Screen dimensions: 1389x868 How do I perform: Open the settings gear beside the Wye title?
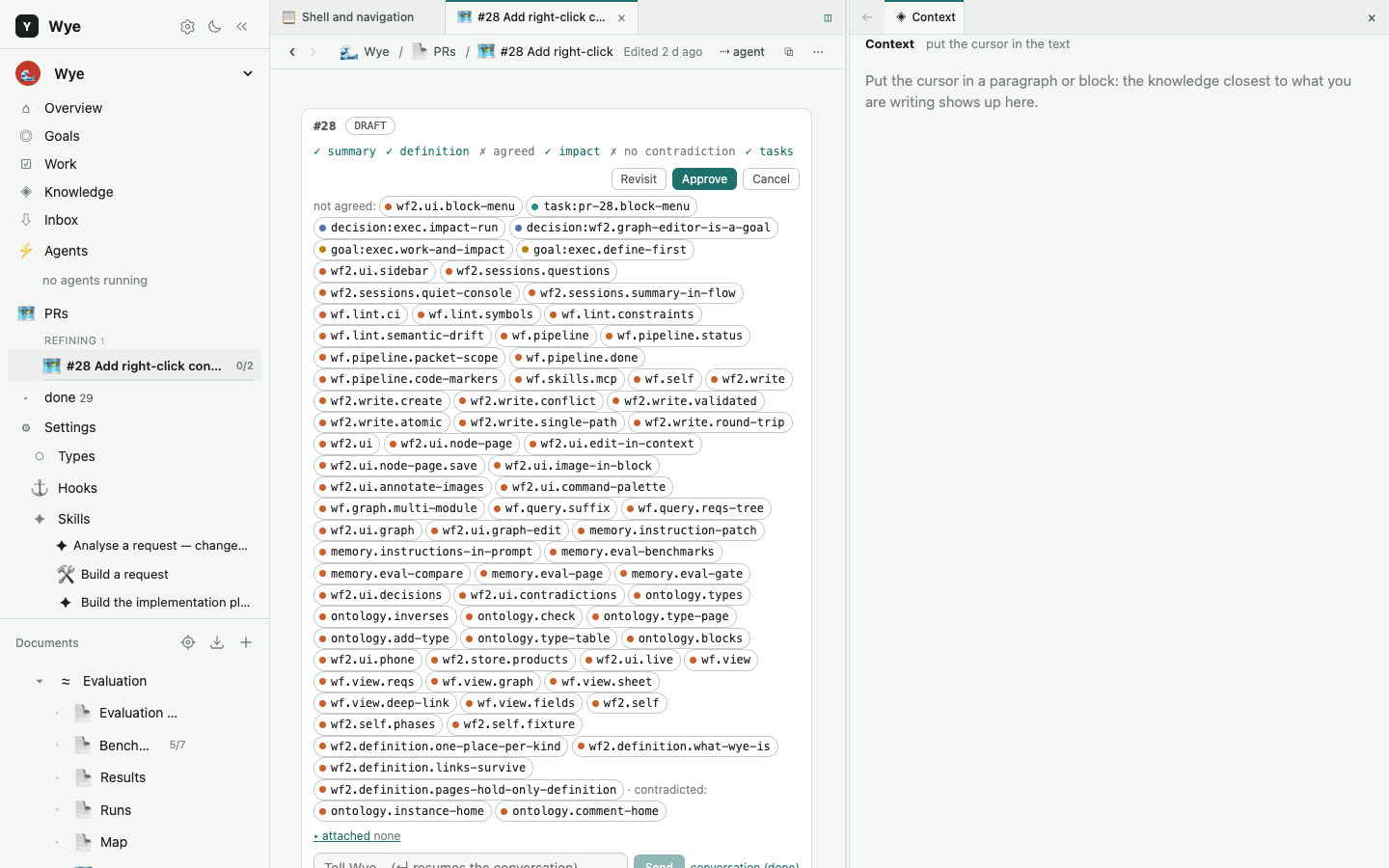tap(187, 27)
